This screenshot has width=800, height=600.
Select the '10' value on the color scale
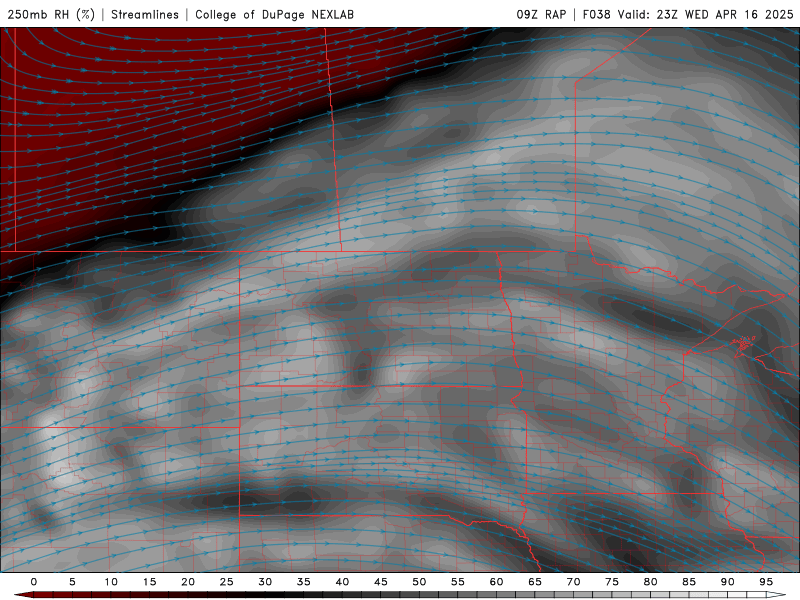pyautogui.click(x=111, y=582)
